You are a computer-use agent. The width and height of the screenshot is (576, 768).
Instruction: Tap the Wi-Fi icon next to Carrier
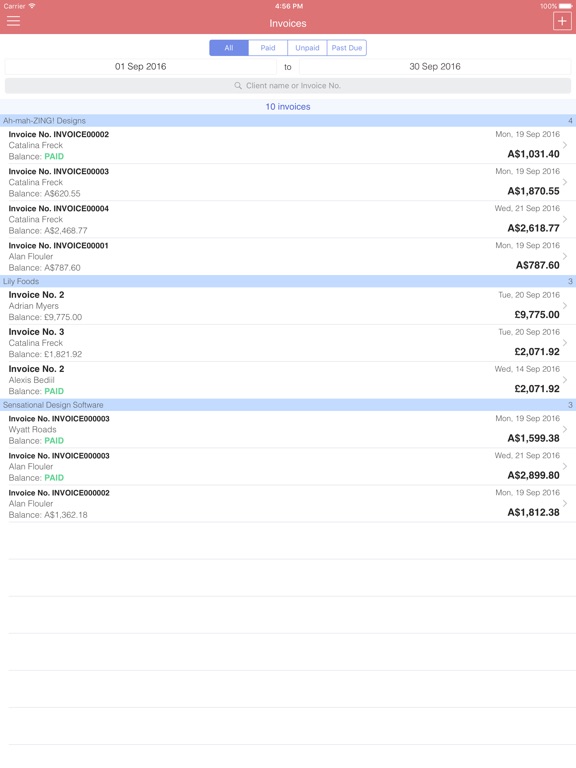coord(32,6)
